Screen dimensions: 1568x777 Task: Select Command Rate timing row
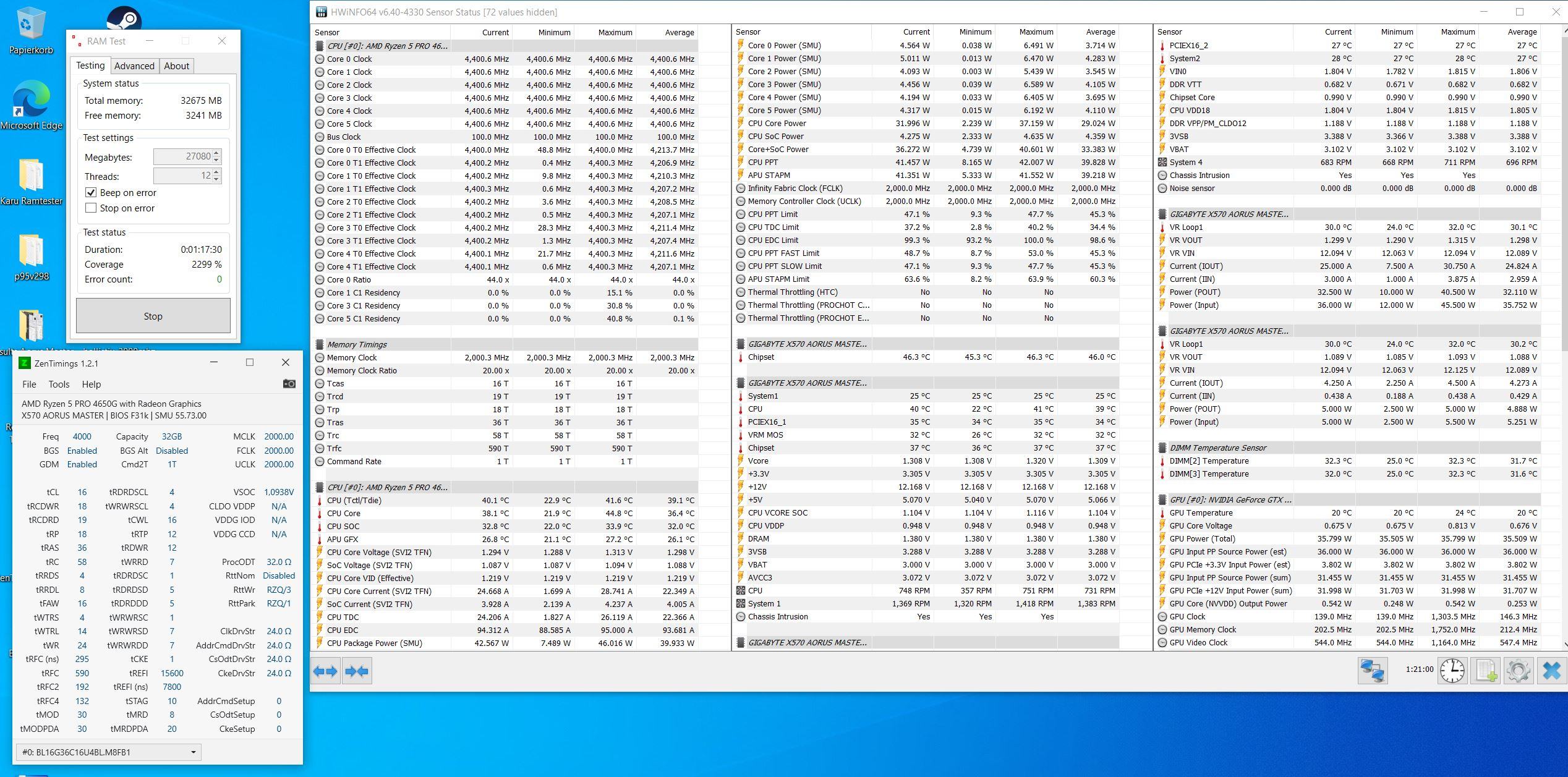(505, 461)
